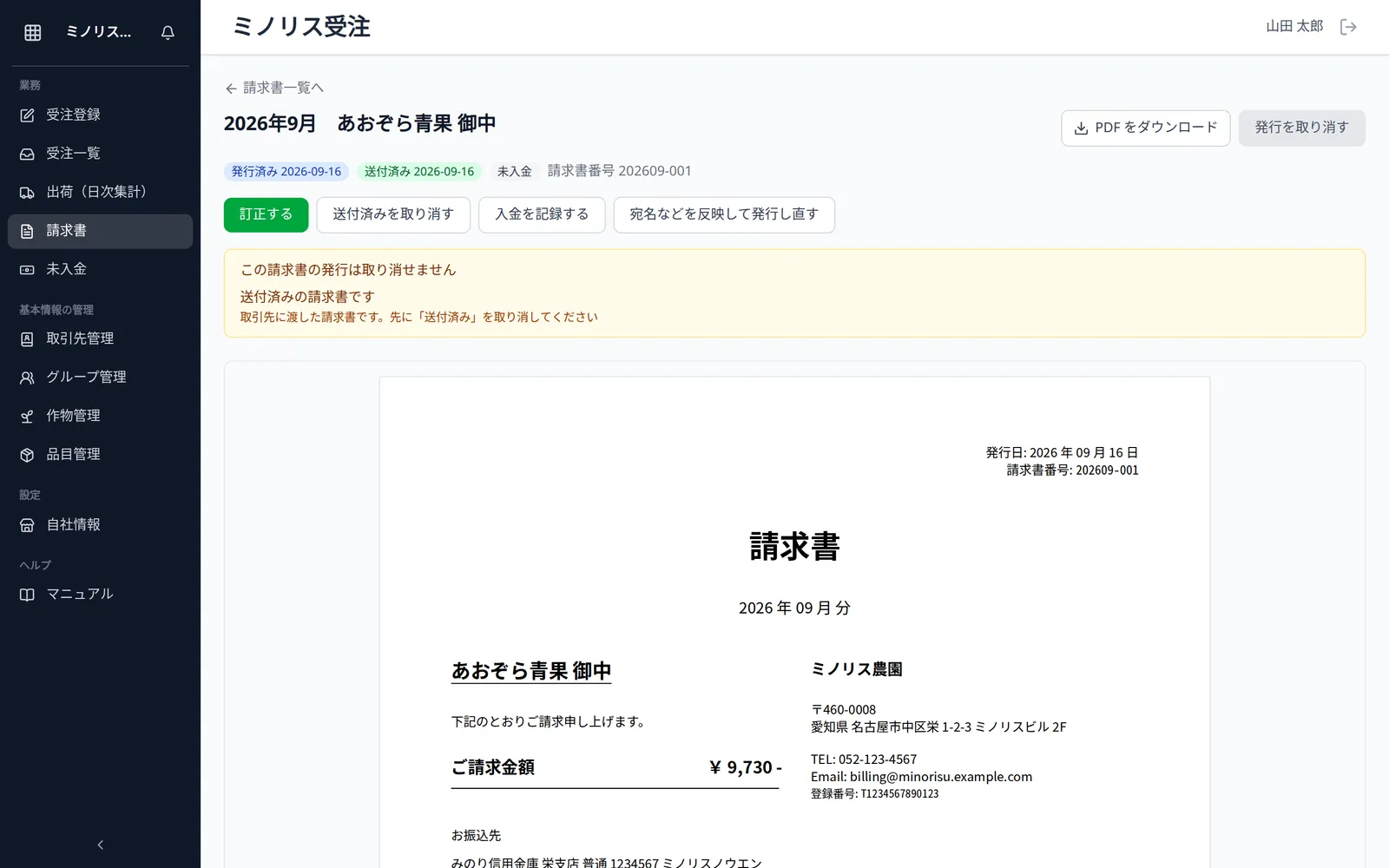Click the 取引先管理 contact icon
Viewport: 1389px width, 868px height.
(27, 339)
